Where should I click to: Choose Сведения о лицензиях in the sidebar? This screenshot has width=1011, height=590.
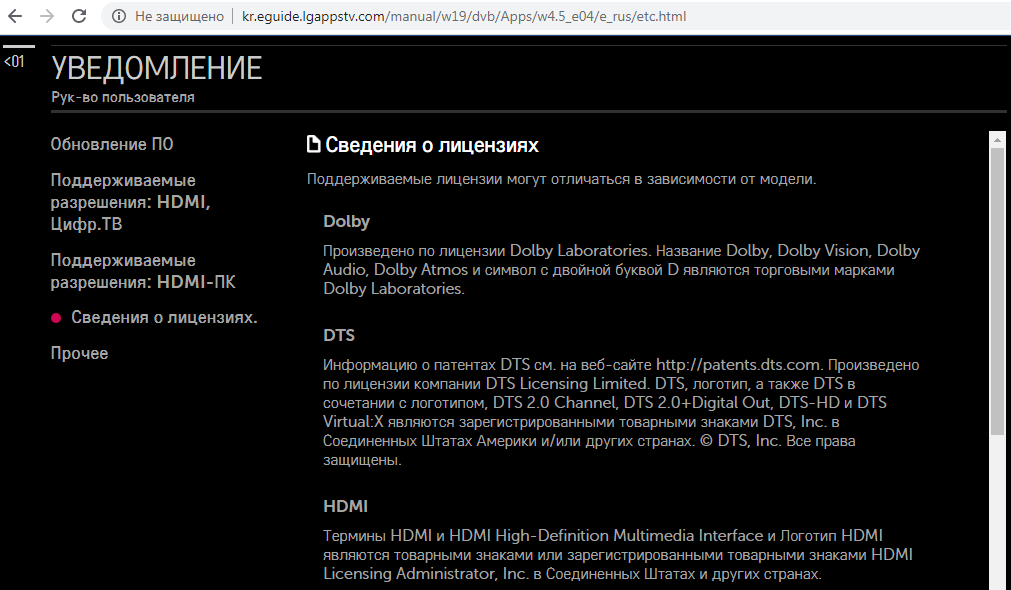[164, 318]
